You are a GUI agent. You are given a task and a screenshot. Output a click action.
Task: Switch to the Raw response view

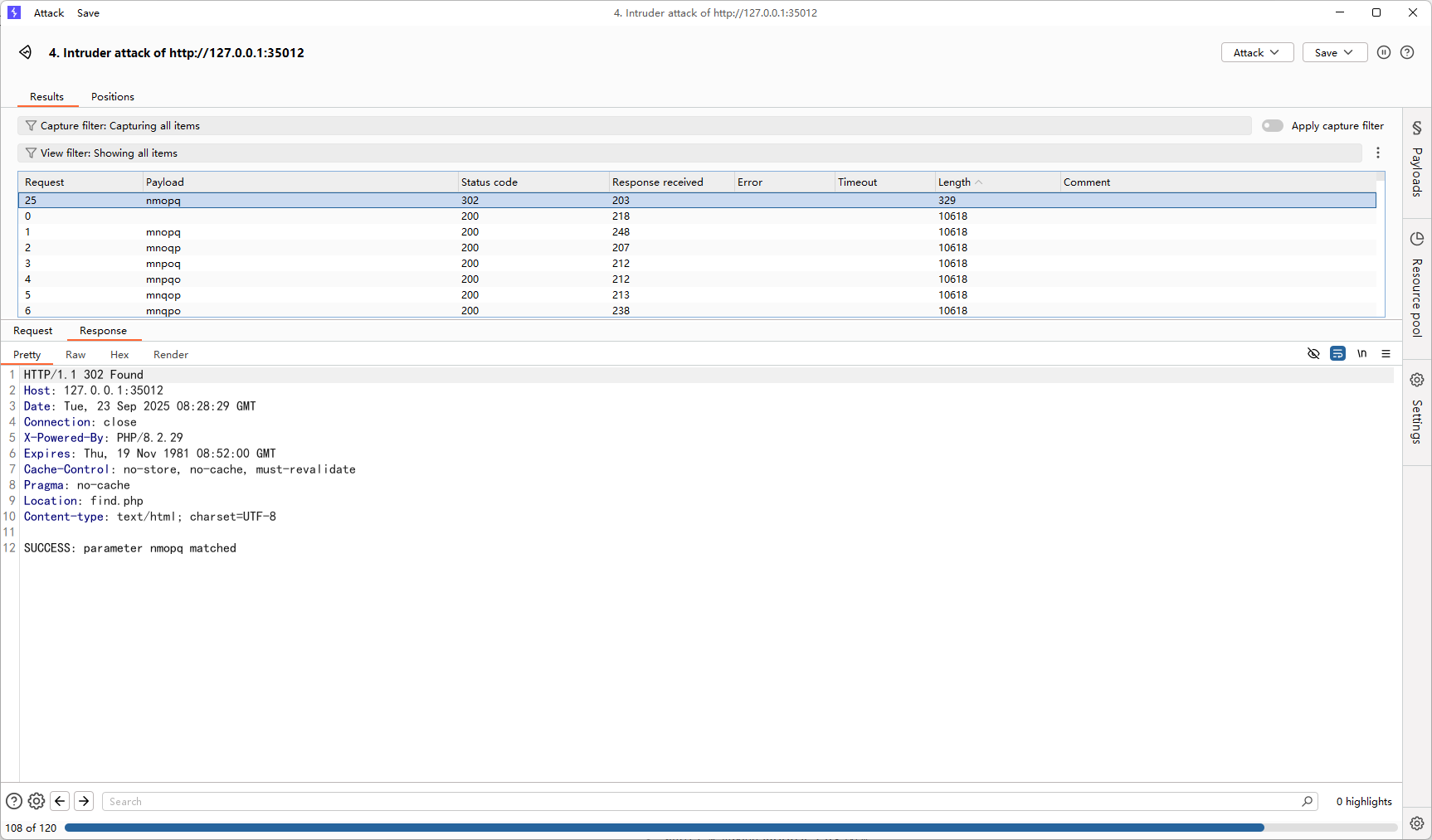tap(75, 355)
